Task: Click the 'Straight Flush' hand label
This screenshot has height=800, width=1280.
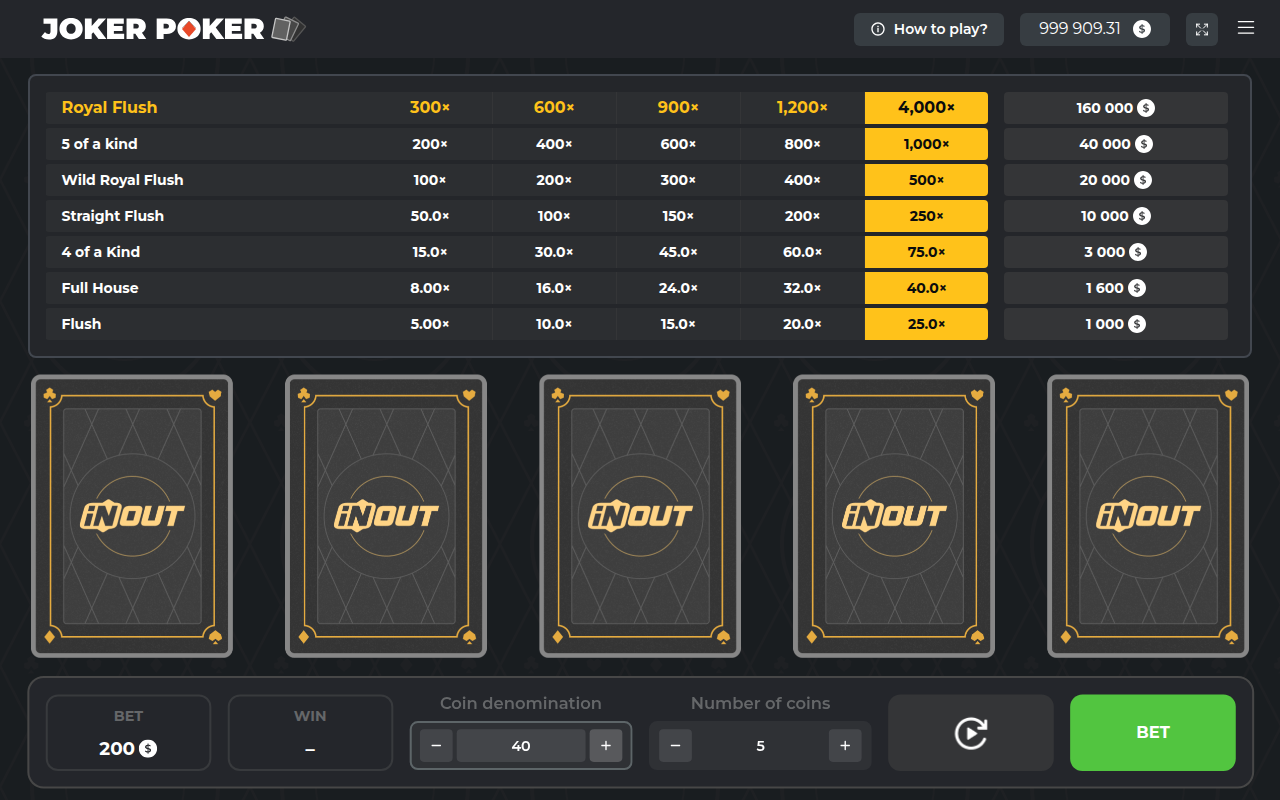Action: [x=113, y=216]
